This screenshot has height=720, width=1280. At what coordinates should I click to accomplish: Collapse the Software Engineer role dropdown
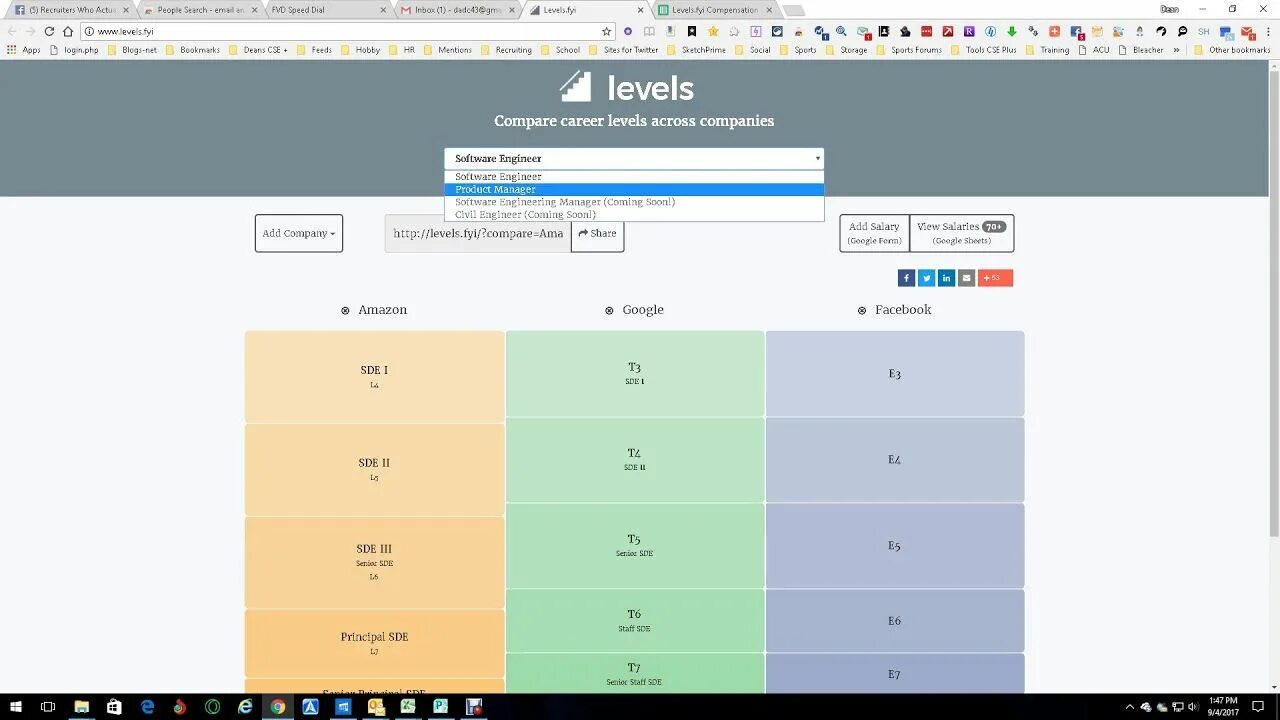pos(634,158)
